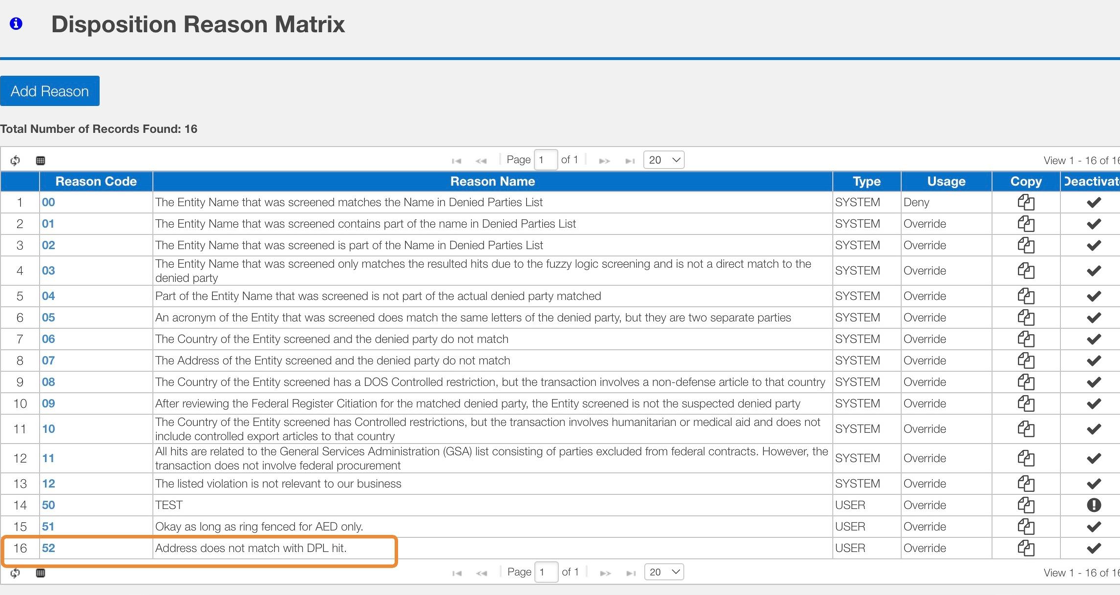The height and width of the screenshot is (595, 1120).
Task: Open reason code 01 link
Action: coord(48,224)
